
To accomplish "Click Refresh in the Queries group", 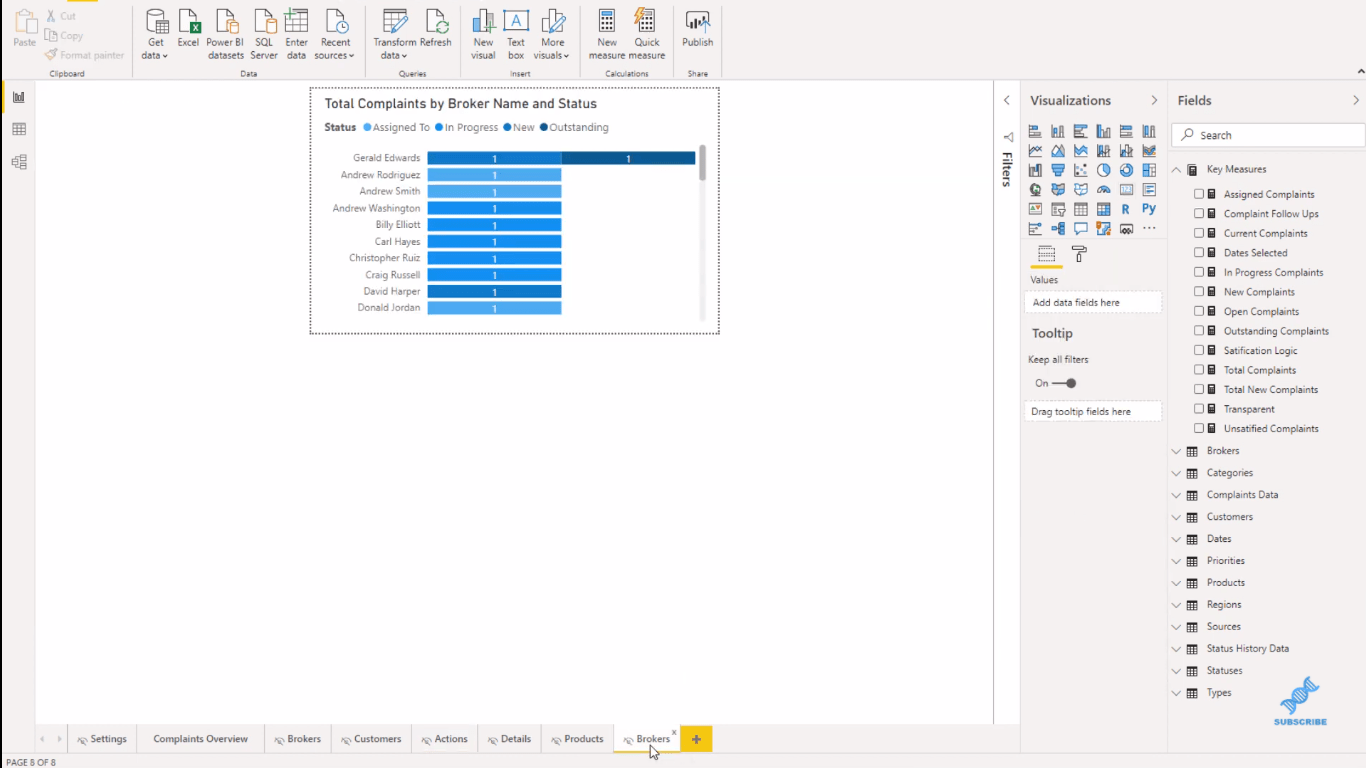I will [436, 30].
